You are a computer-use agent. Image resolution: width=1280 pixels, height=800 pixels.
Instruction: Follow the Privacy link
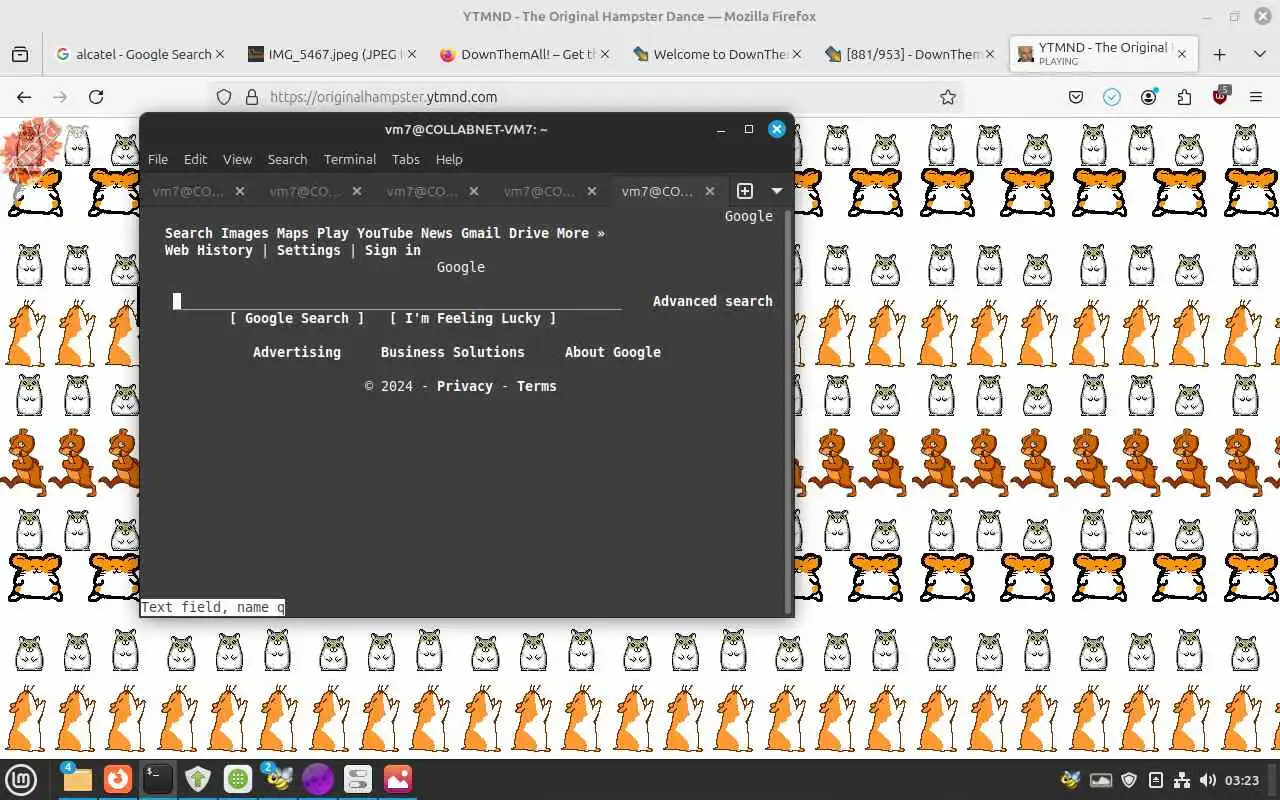pos(465,386)
